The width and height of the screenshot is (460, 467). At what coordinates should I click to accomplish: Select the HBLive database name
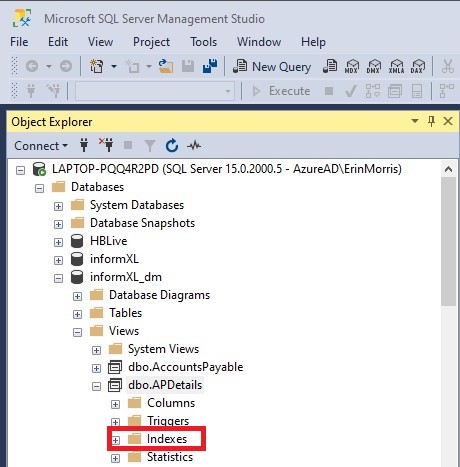(x=108, y=241)
